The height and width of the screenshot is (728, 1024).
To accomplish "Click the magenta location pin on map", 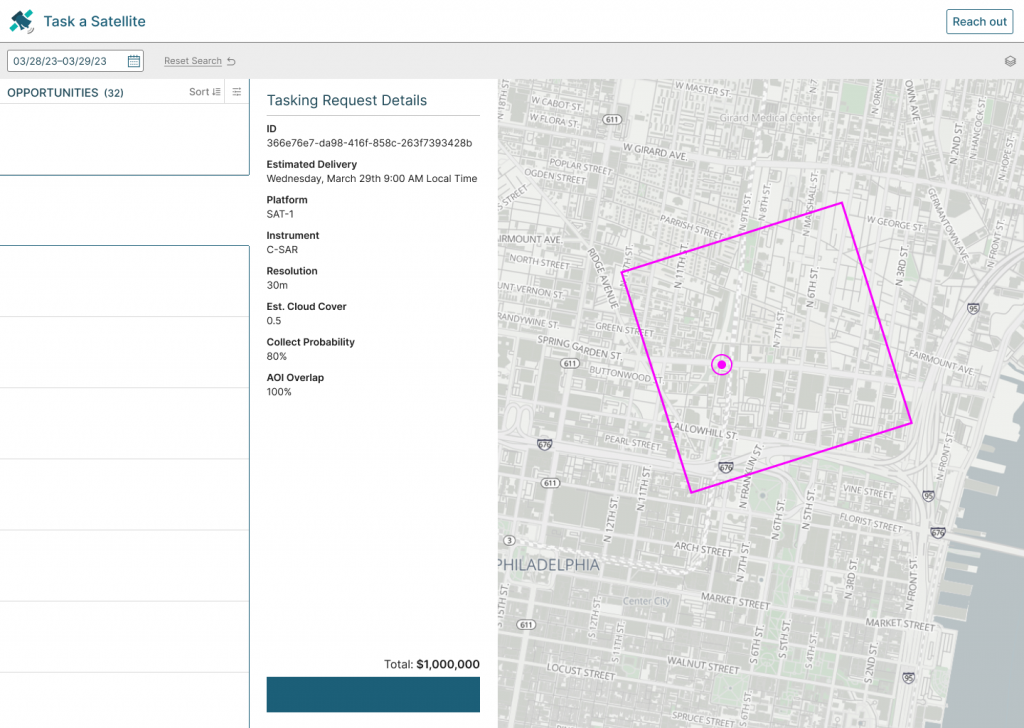I will click(721, 365).
